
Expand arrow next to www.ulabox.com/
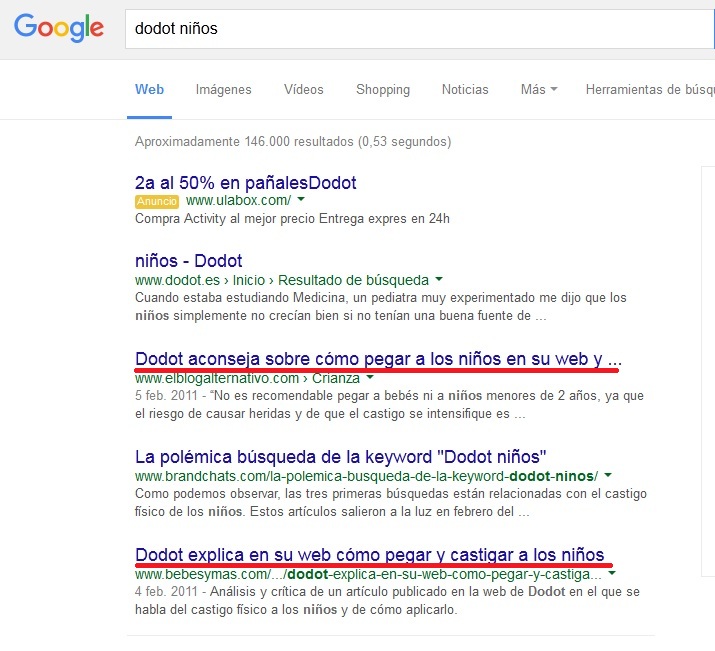(x=301, y=199)
